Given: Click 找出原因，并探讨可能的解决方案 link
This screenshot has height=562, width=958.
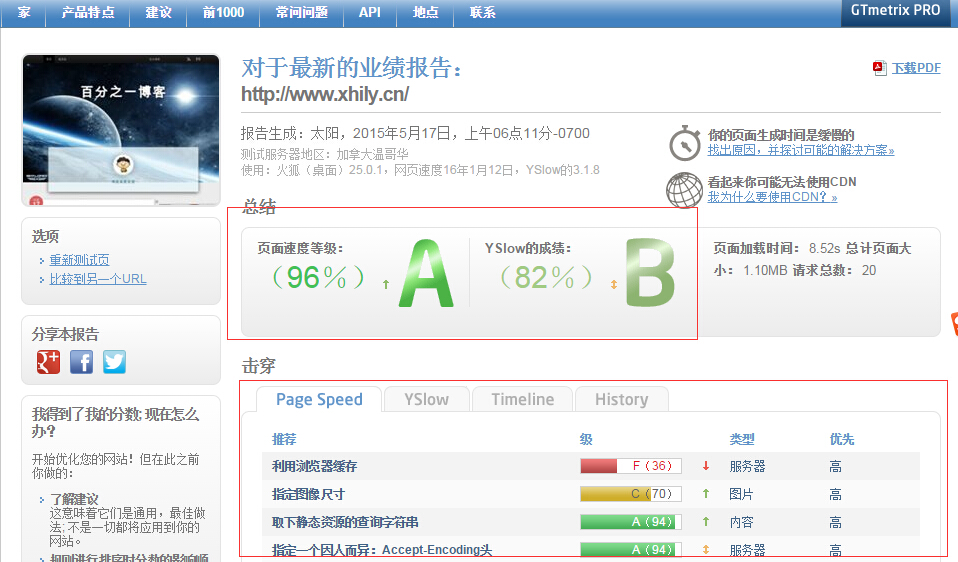Looking at the screenshot, I should point(801,150).
